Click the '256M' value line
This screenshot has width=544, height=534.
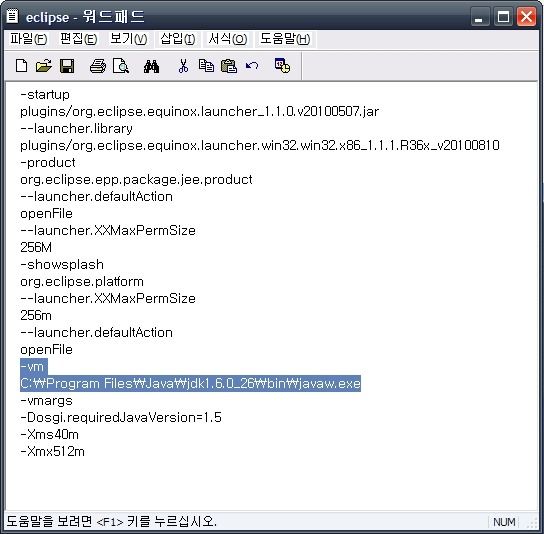pos(36,247)
